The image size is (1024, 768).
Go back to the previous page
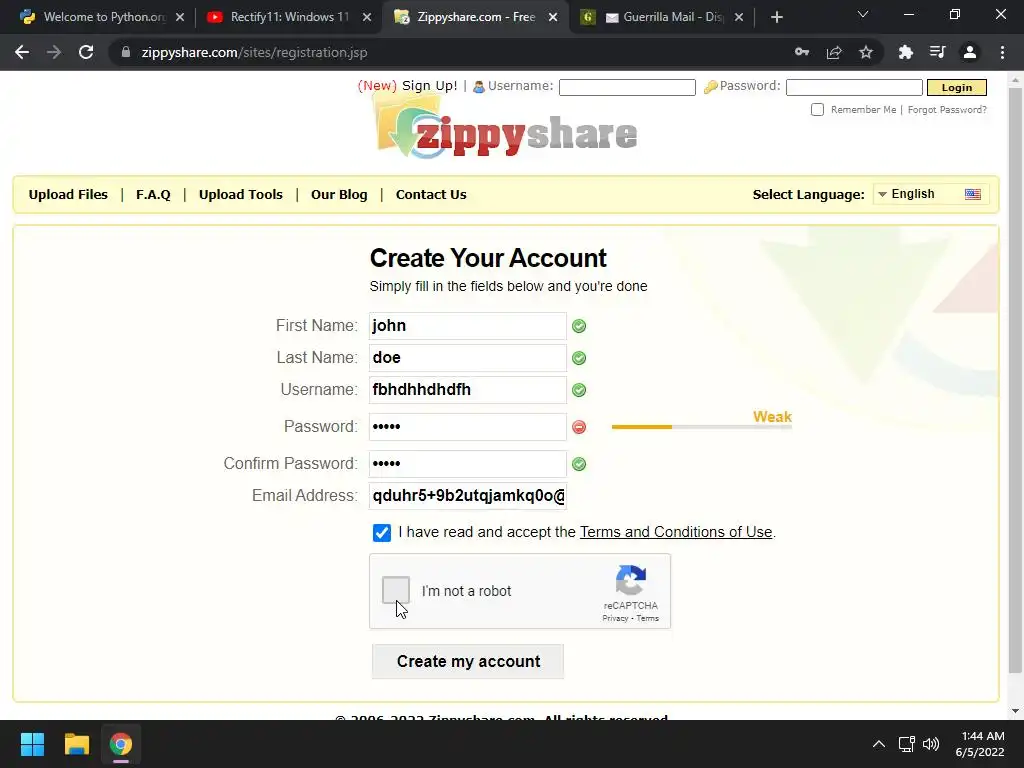coord(22,52)
